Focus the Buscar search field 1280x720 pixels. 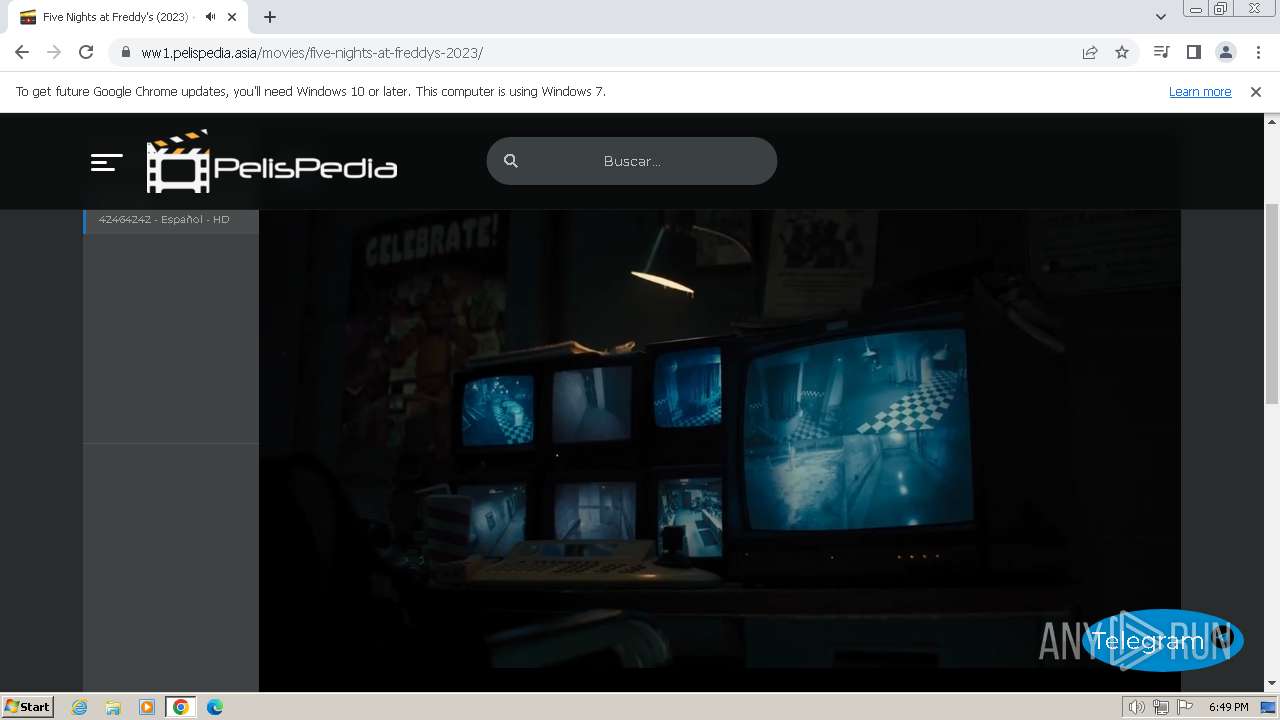tap(632, 161)
